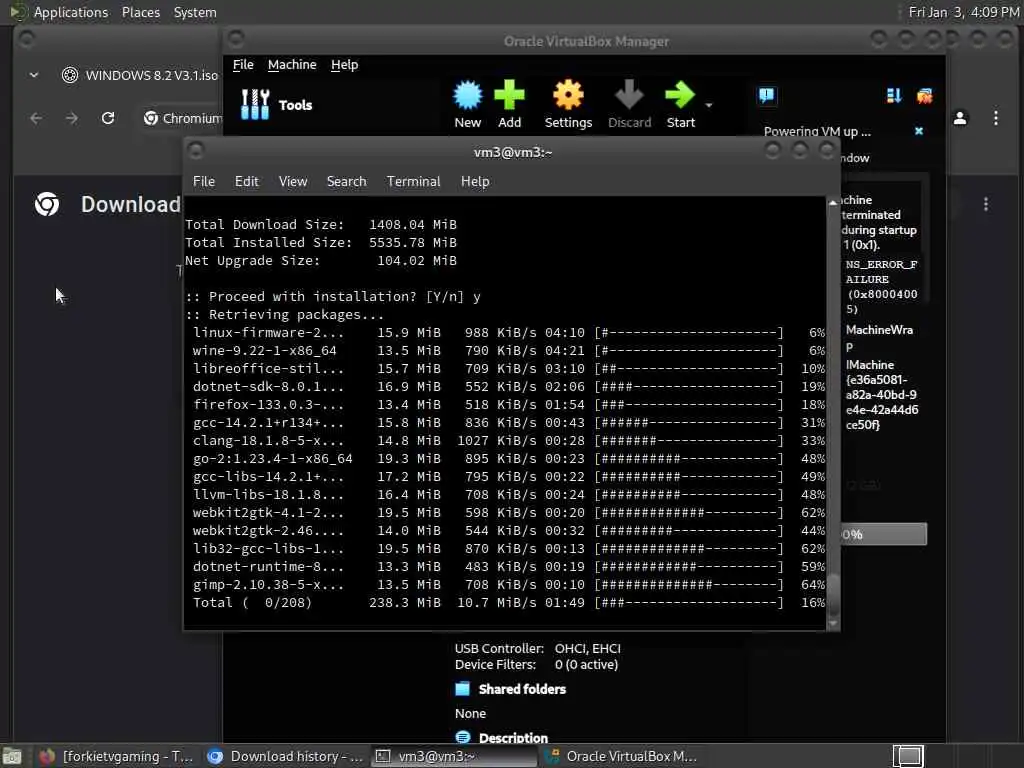Open the terminal File menu
The image size is (1024, 768).
pyautogui.click(x=204, y=182)
